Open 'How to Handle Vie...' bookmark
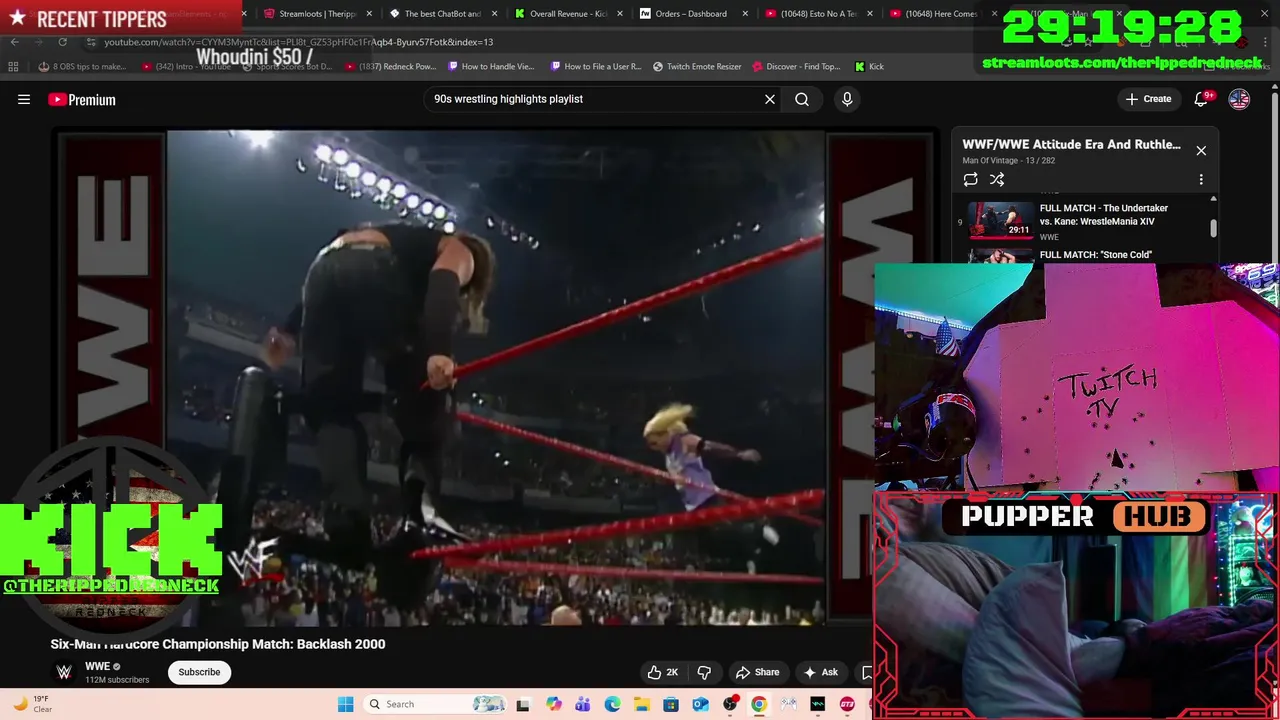The image size is (1280, 720). (x=491, y=67)
